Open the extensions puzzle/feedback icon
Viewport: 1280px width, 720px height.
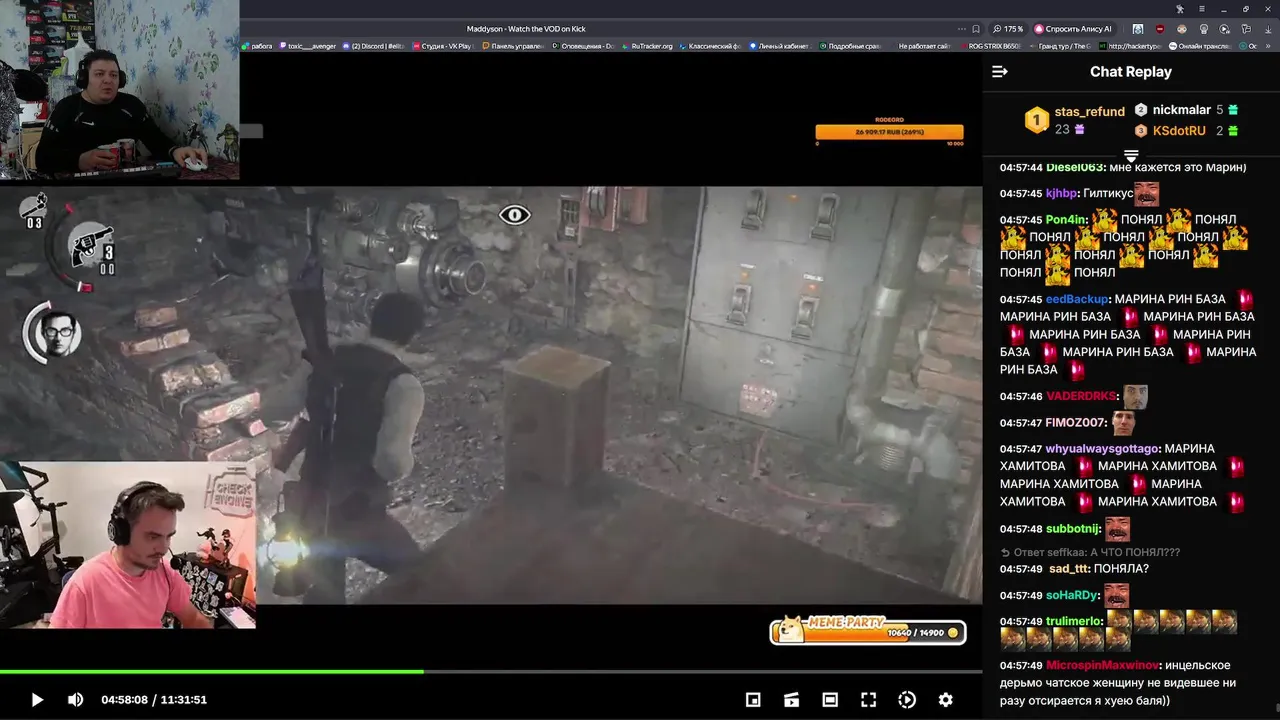point(1246,29)
